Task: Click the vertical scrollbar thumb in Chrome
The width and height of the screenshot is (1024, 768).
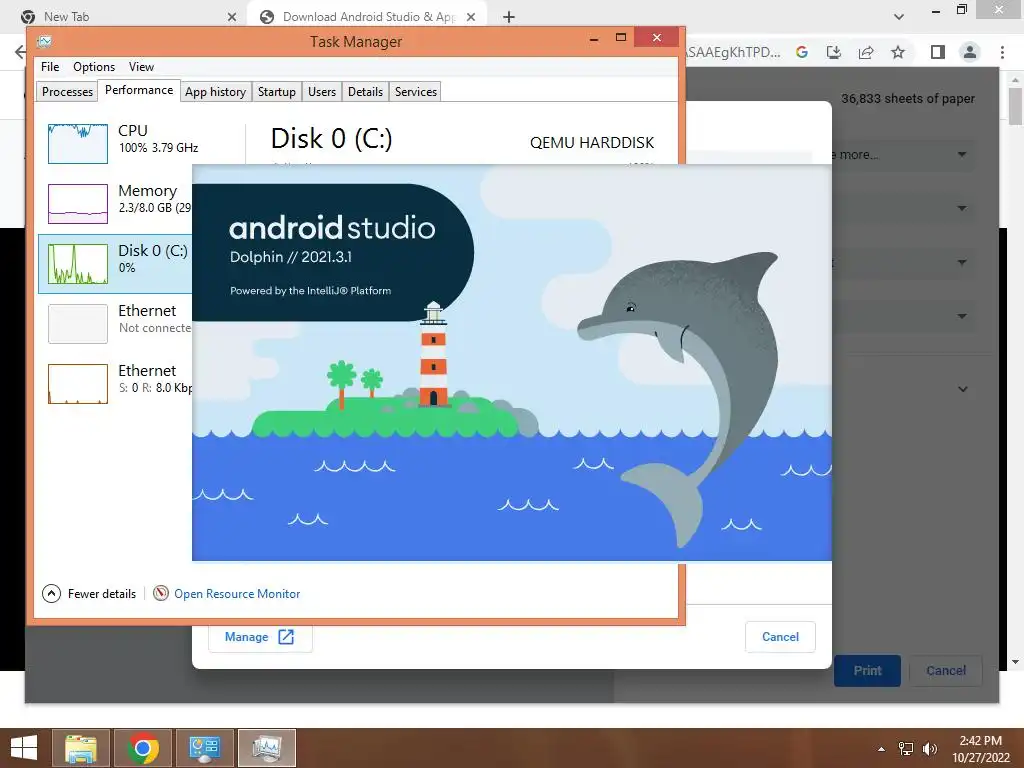Action: point(1016,106)
